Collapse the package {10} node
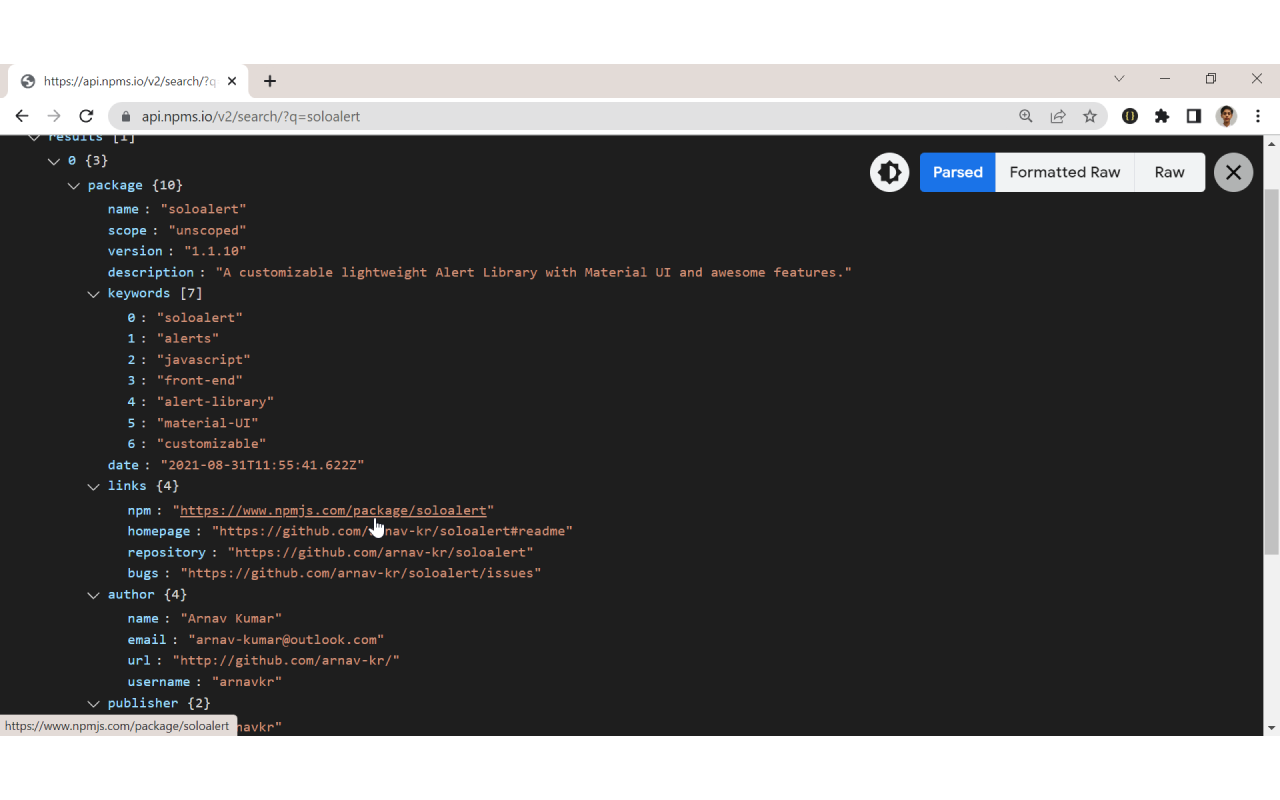 click(74, 185)
